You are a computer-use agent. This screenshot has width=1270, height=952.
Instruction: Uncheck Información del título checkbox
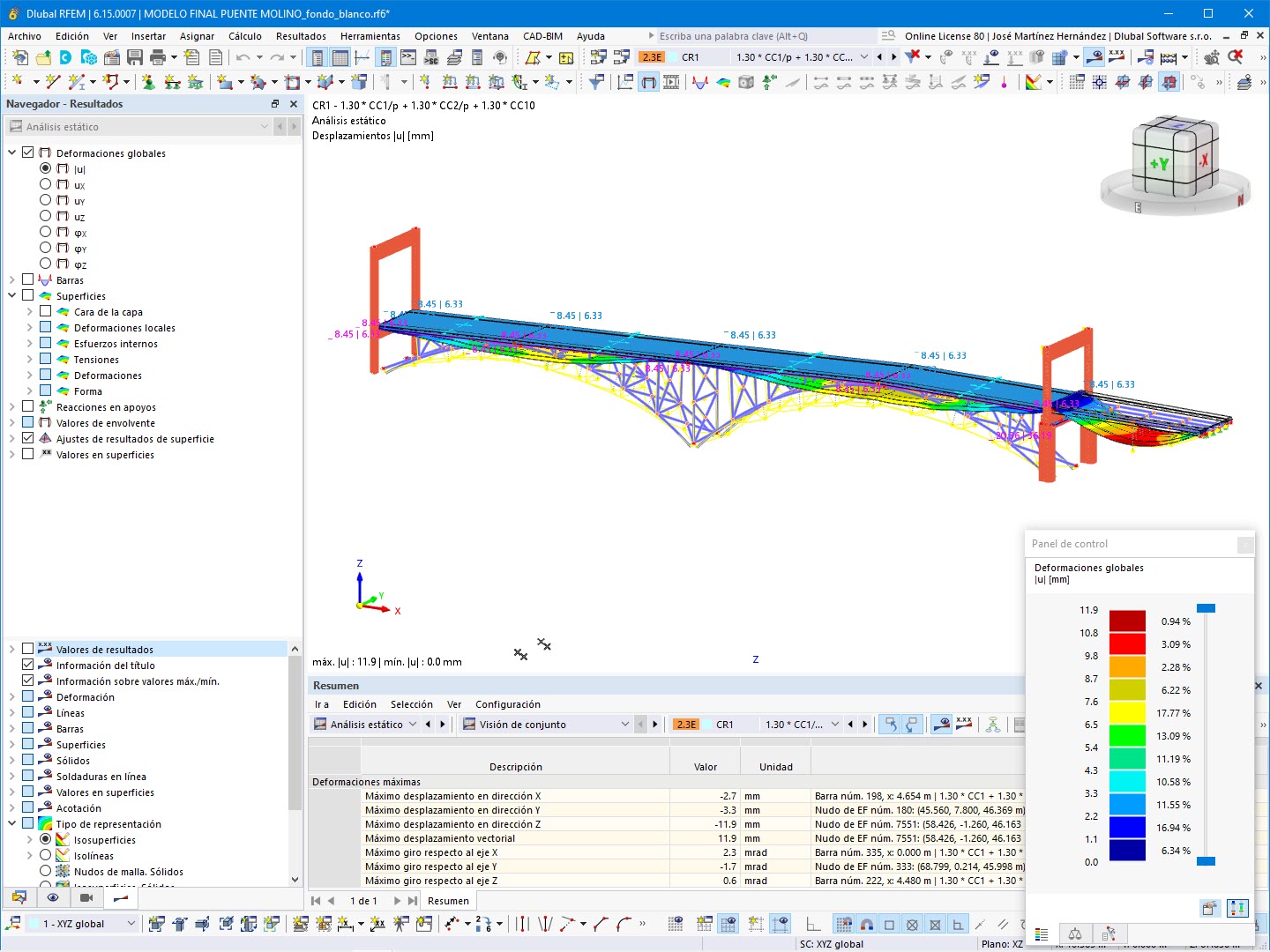28,665
